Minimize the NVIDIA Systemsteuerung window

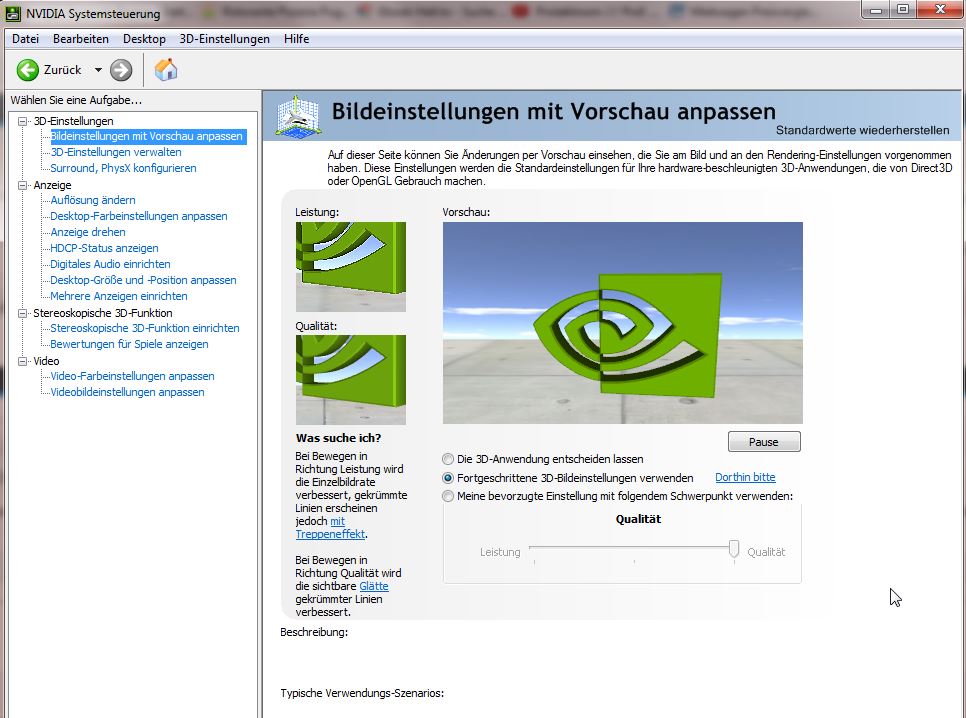pos(876,9)
